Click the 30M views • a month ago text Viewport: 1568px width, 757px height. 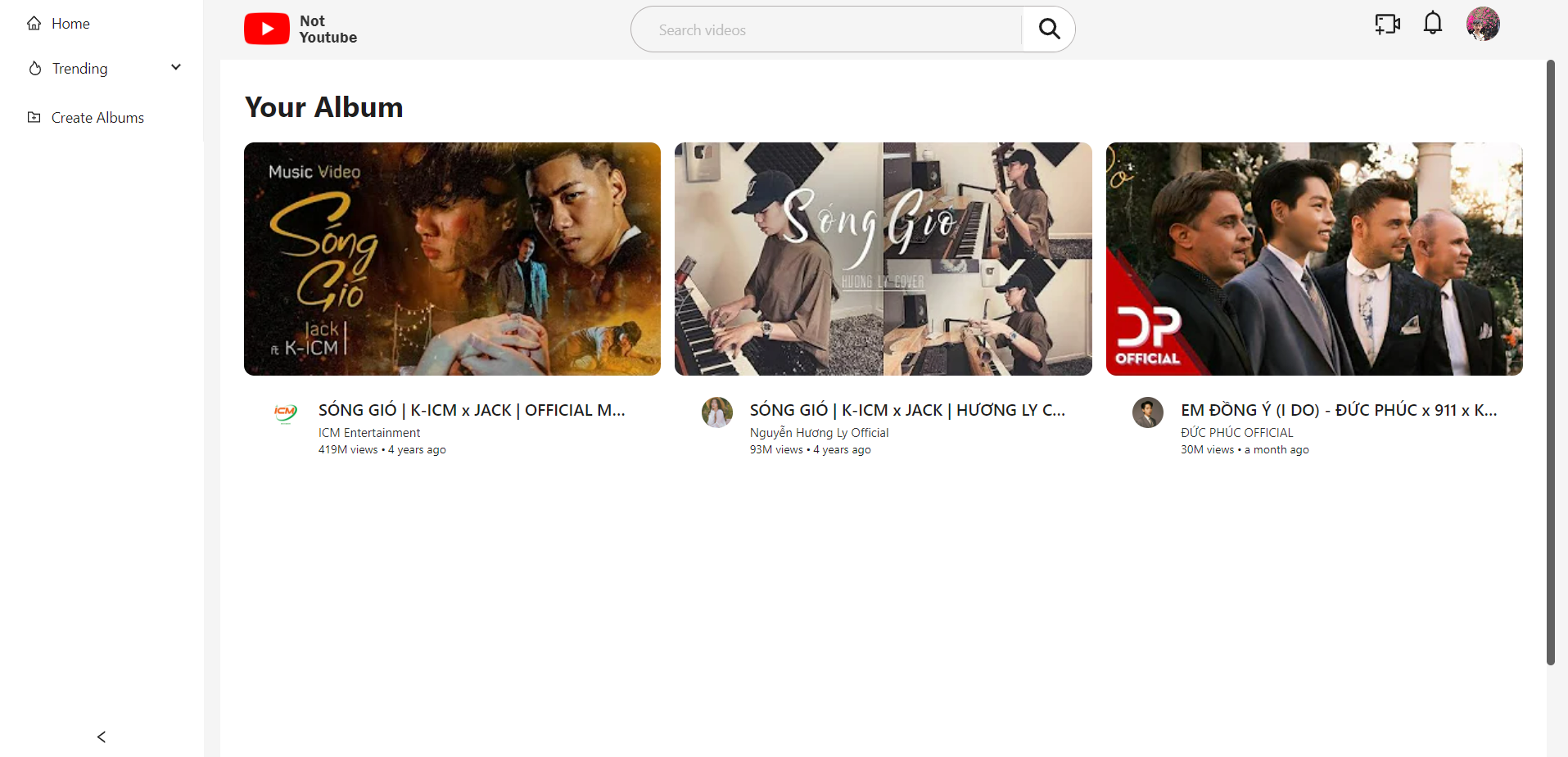point(1245,450)
